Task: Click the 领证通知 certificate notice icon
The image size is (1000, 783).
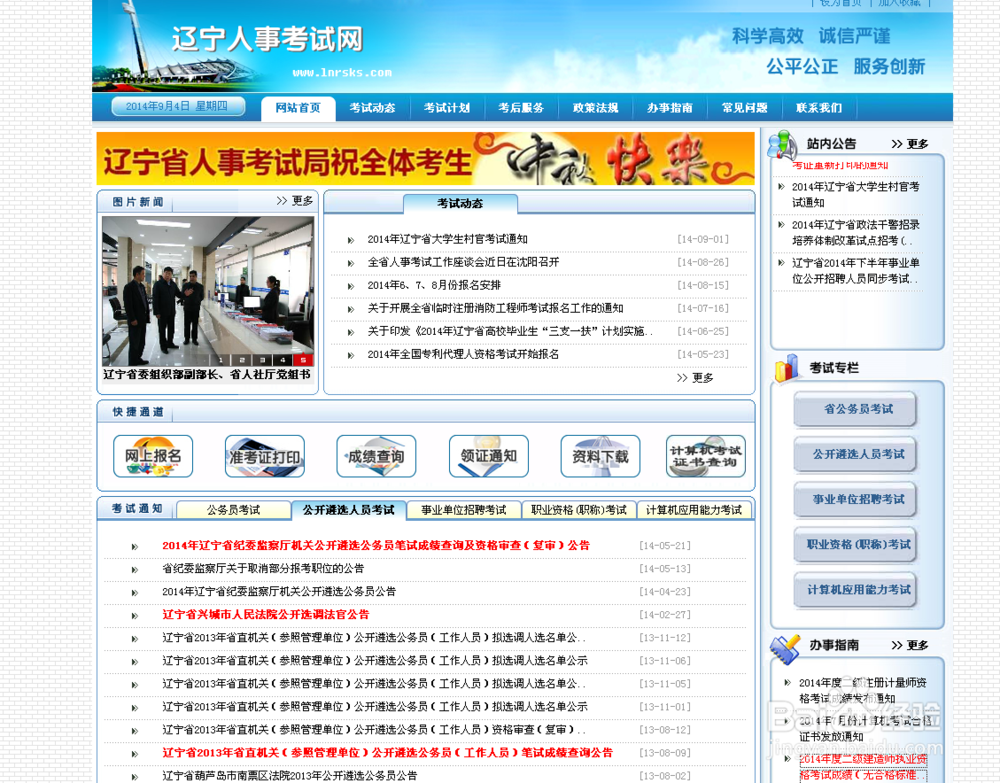Action: (488, 456)
